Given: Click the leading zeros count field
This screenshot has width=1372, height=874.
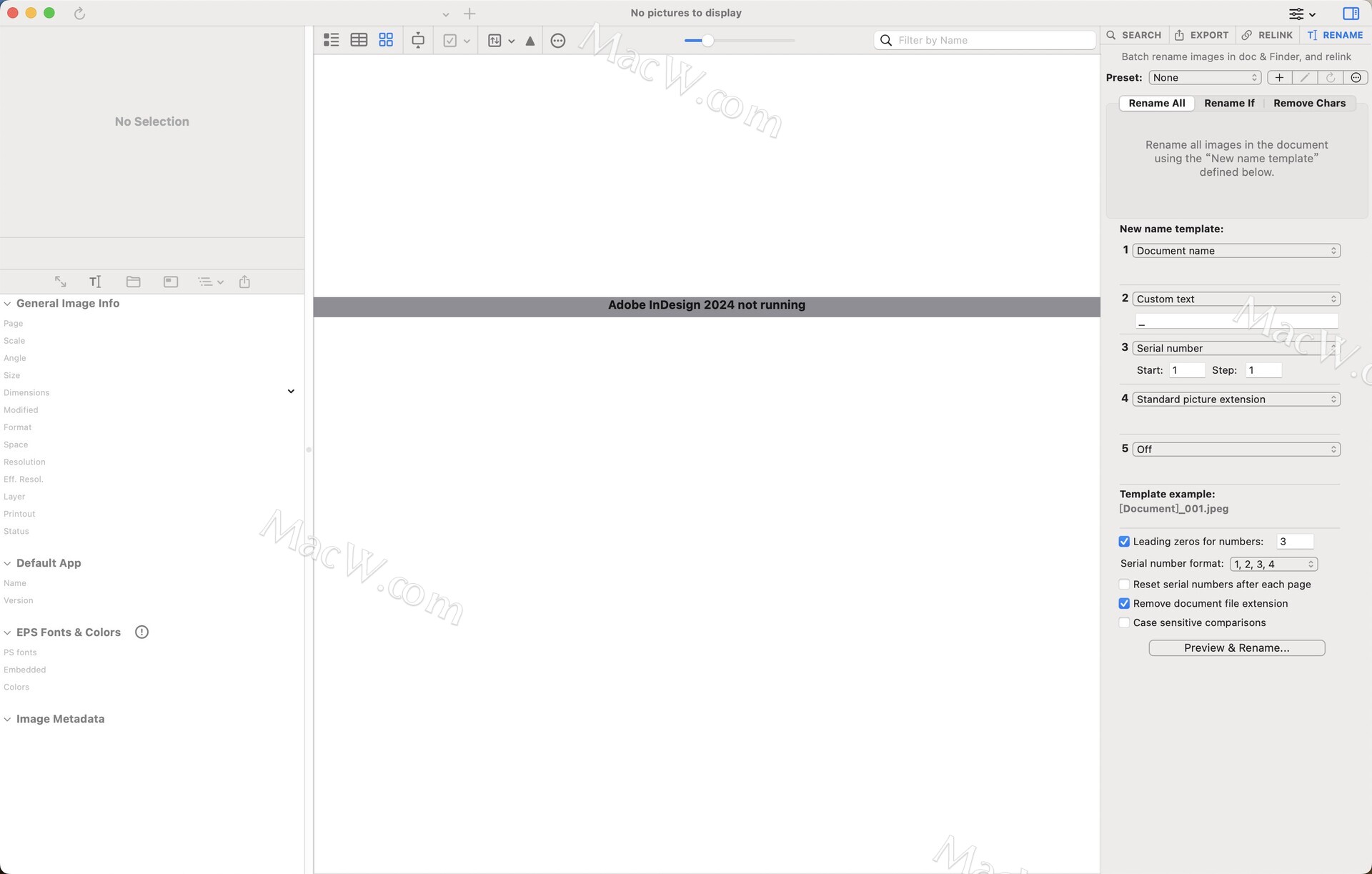Looking at the screenshot, I should (x=1295, y=542).
